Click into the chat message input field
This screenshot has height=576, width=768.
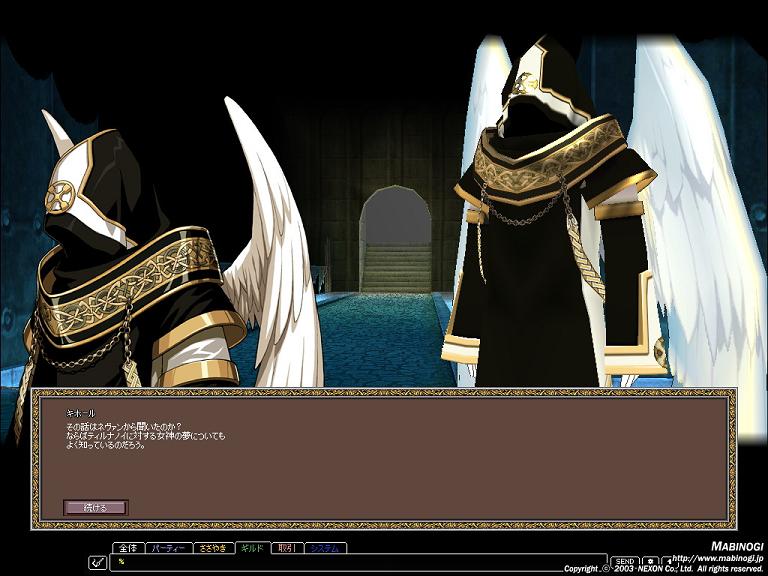[359, 562]
